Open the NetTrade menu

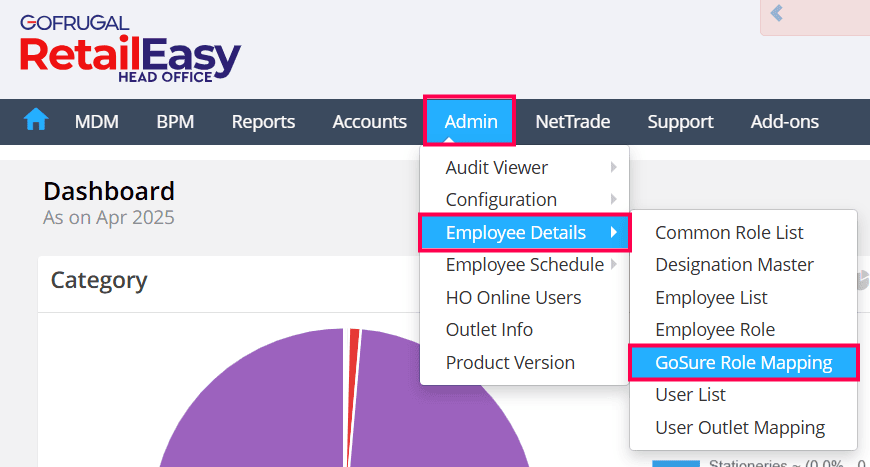pos(572,122)
